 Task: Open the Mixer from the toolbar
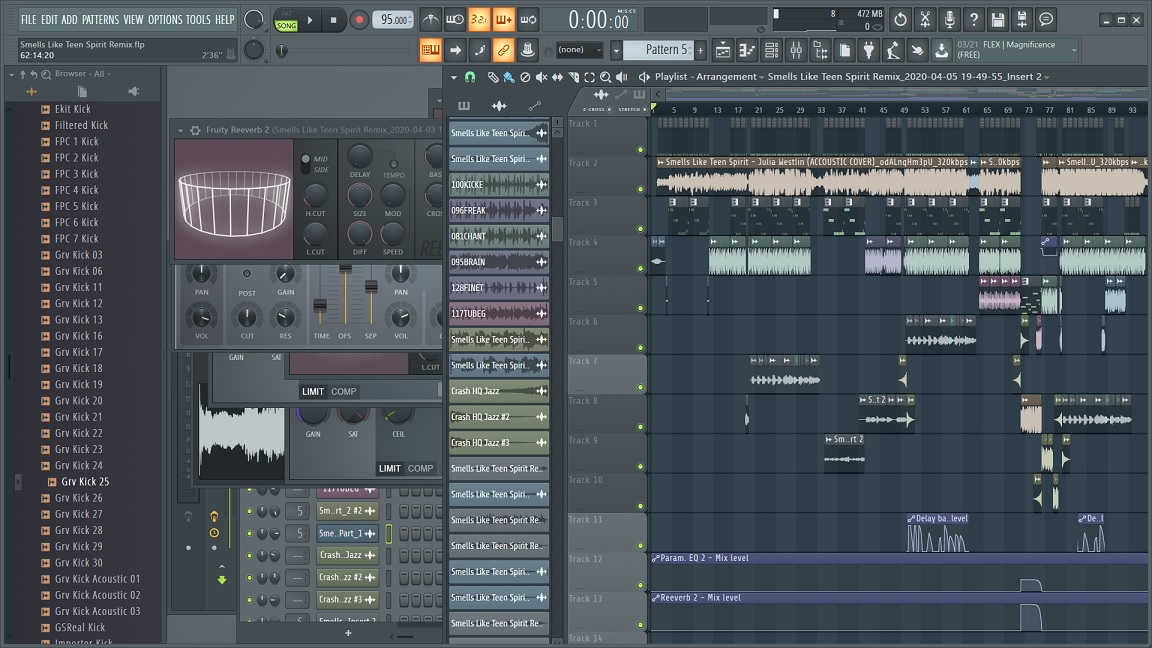[x=796, y=50]
